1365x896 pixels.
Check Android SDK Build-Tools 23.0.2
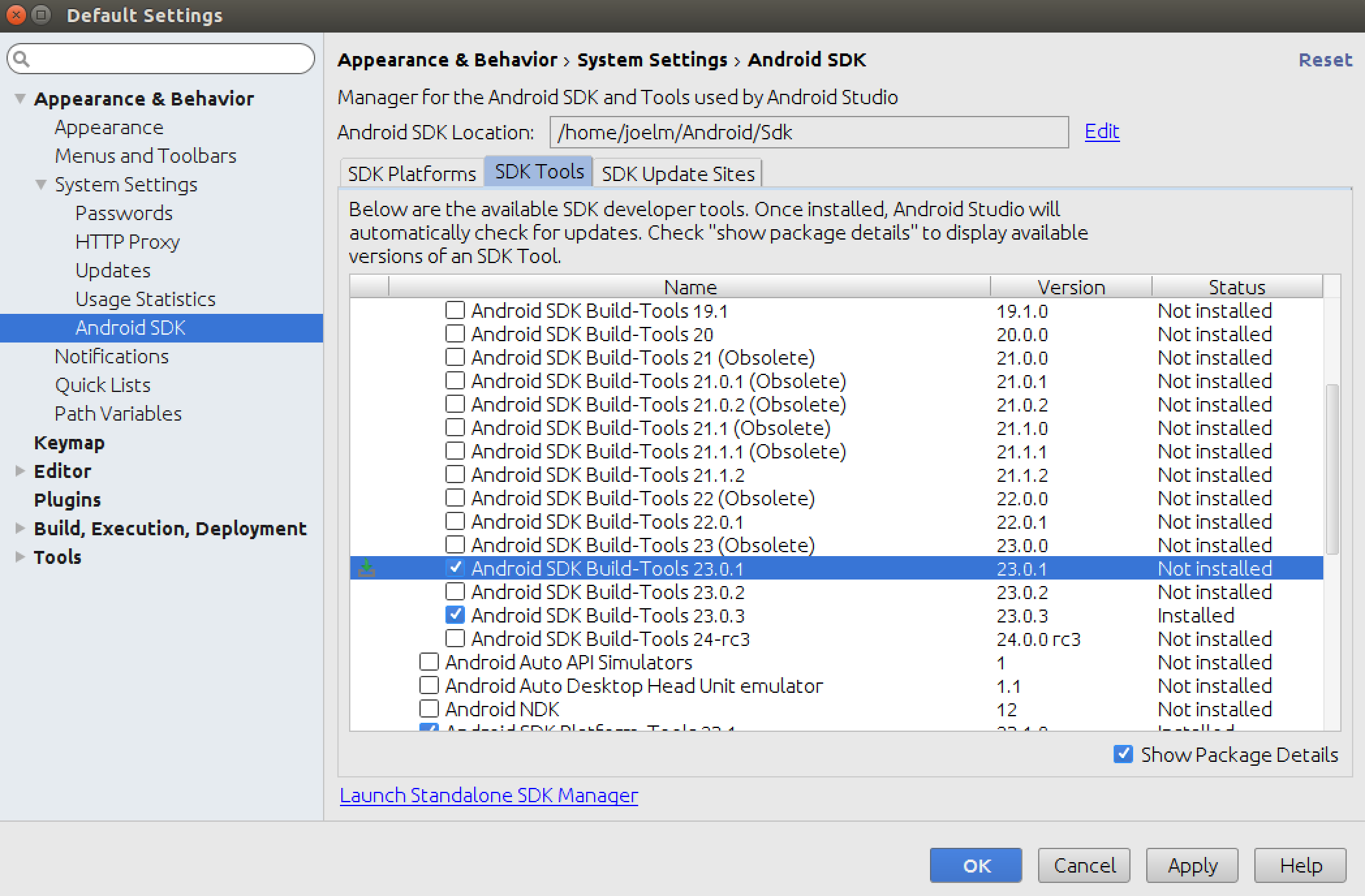pos(455,592)
